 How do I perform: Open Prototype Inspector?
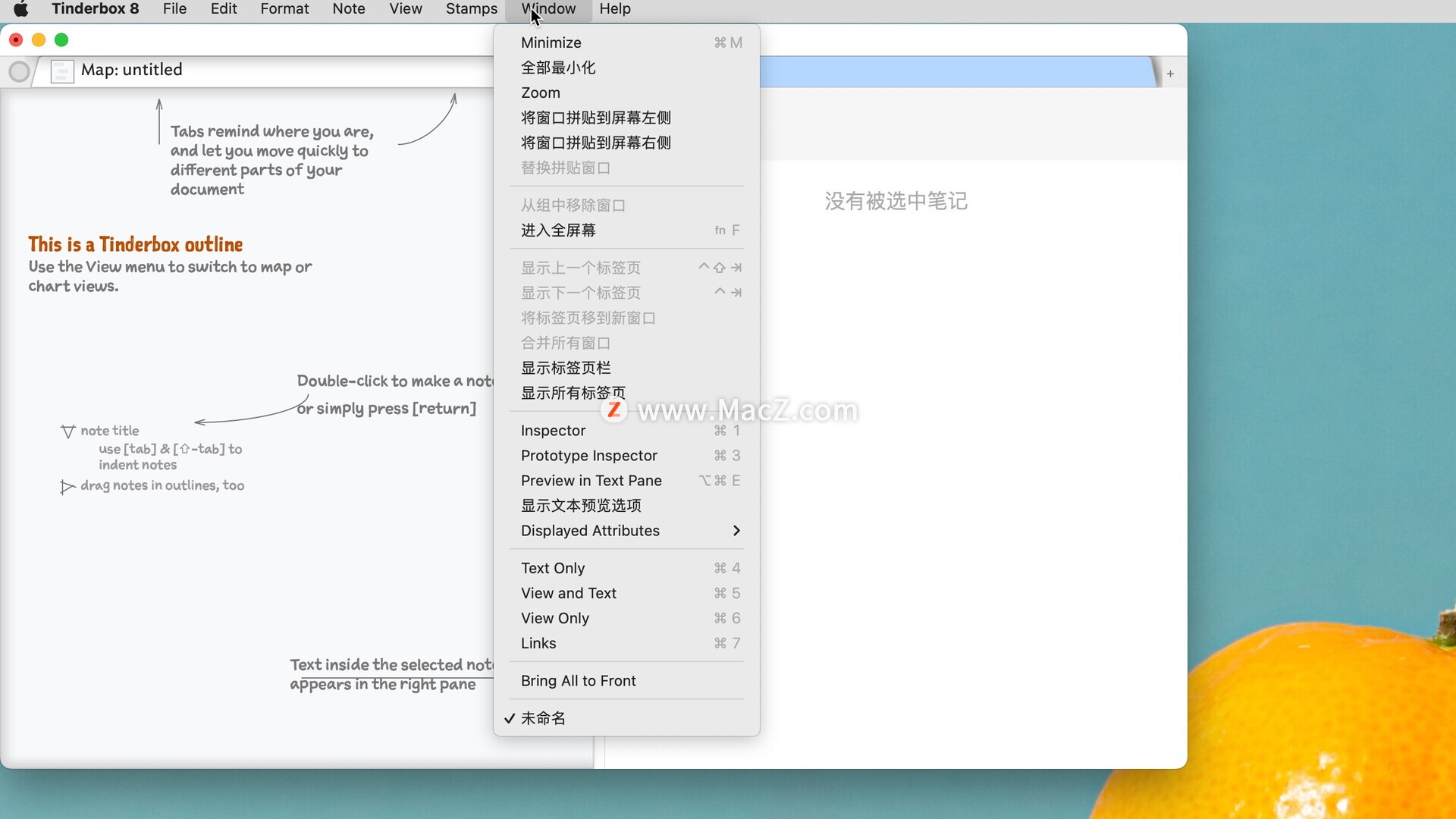tap(626, 456)
